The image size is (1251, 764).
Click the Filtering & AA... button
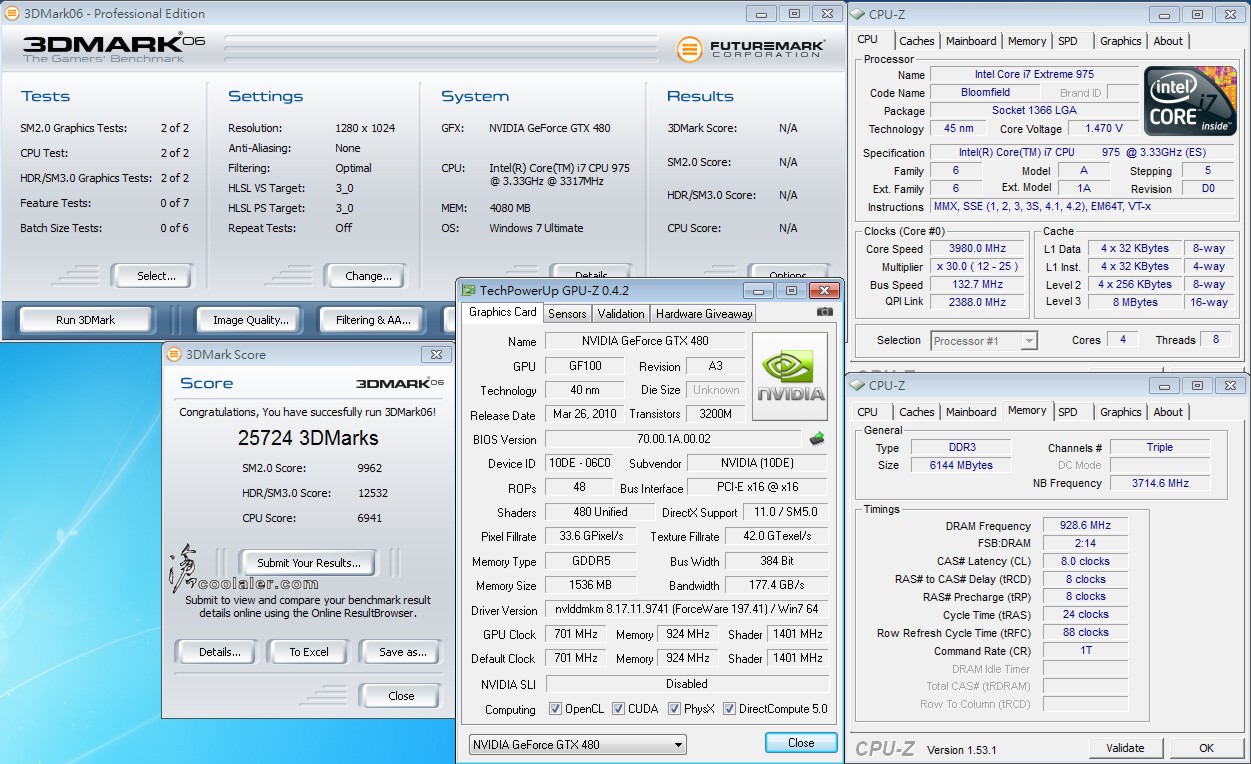[373, 320]
